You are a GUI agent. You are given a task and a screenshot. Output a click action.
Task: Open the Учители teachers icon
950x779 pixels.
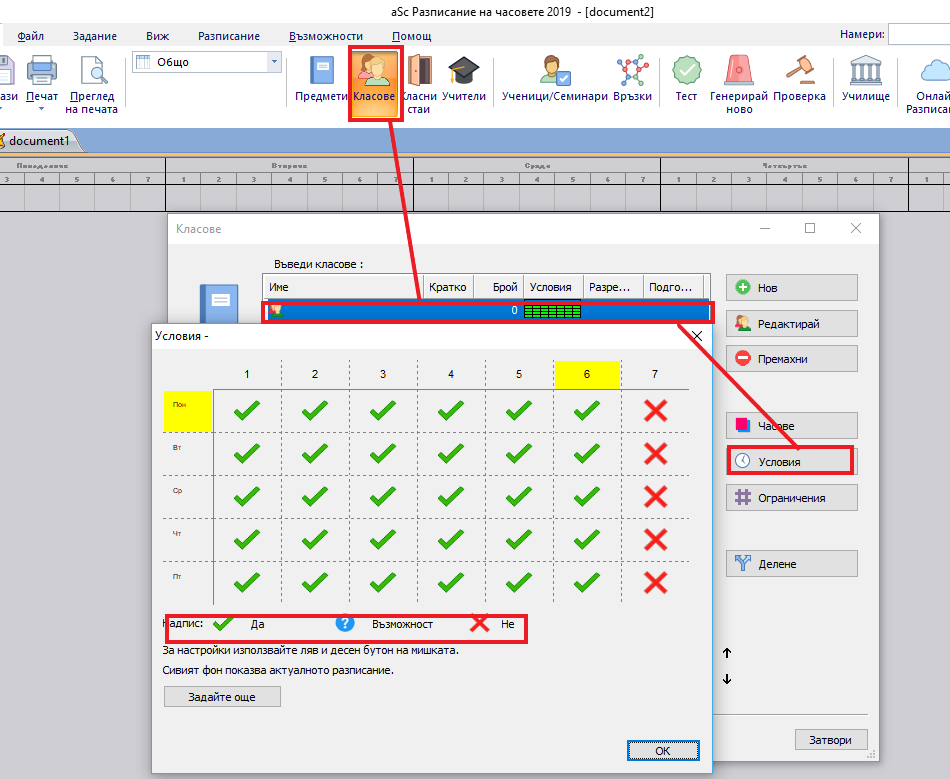coord(463,79)
